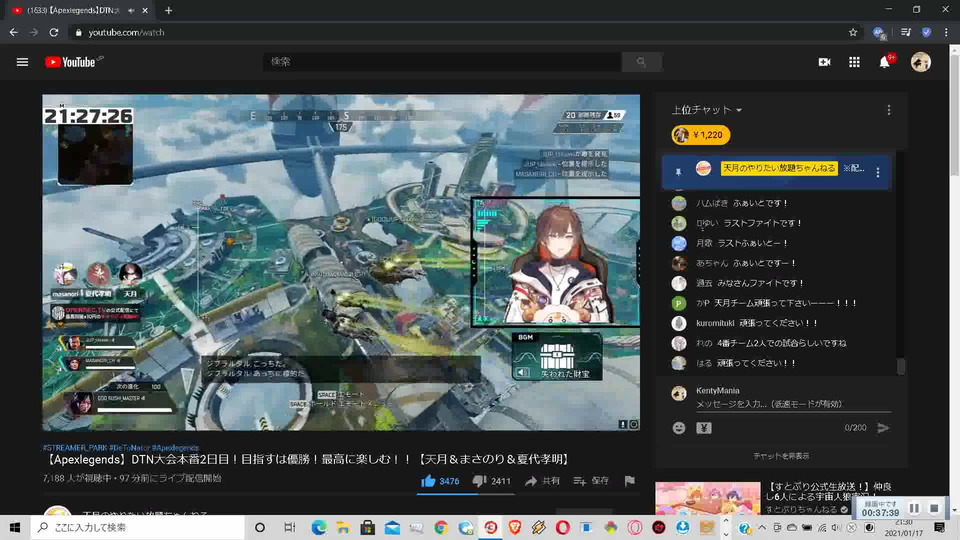Screen dimensions: 960x540
Task: Open Brave browser from taskbar
Action: pos(514,527)
